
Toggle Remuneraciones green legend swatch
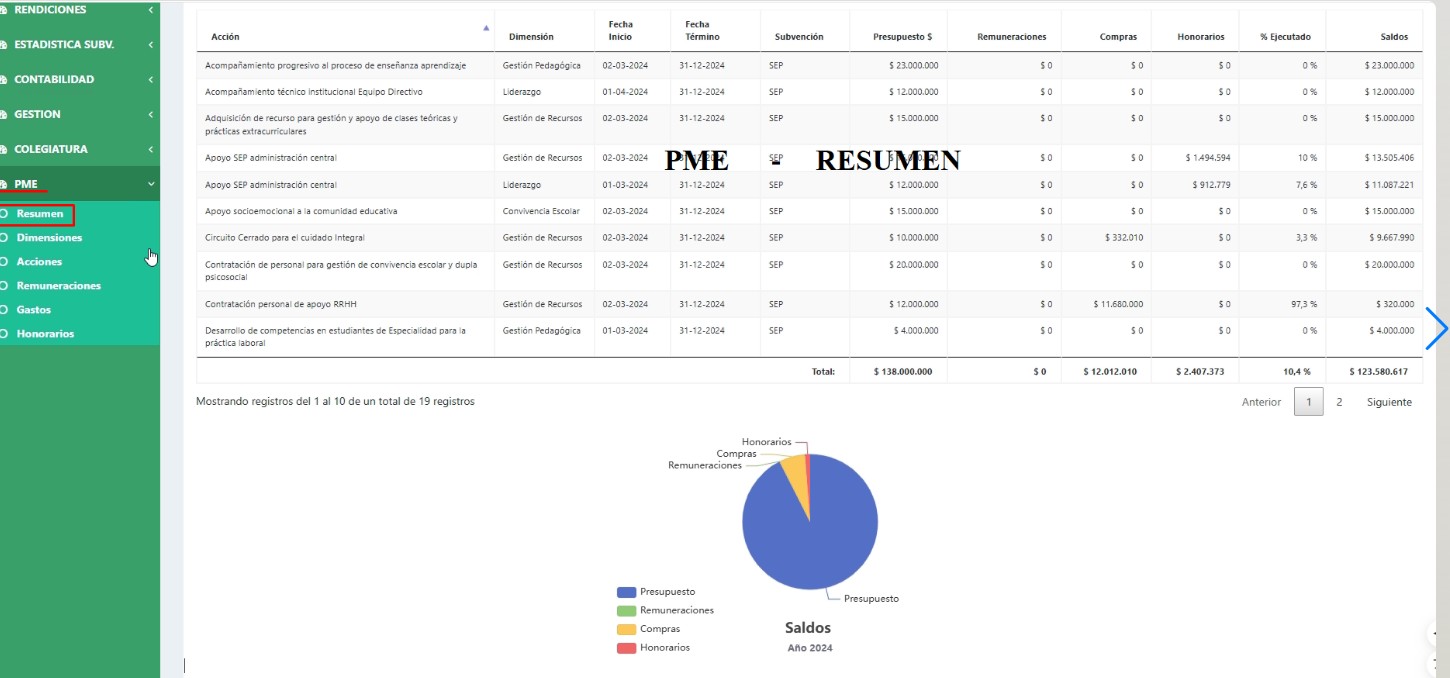[627, 610]
